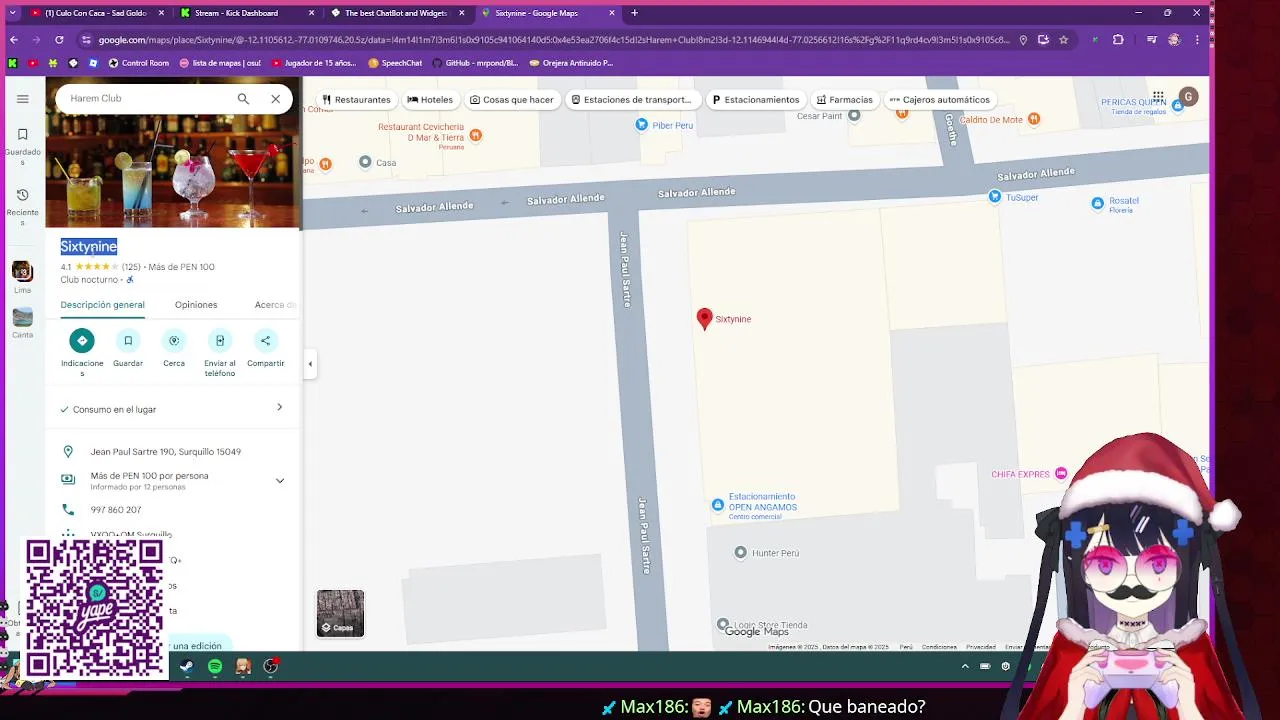The height and width of the screenshot is (720, 1280).
Task: Click the url address bar
Action: (555, 40)
